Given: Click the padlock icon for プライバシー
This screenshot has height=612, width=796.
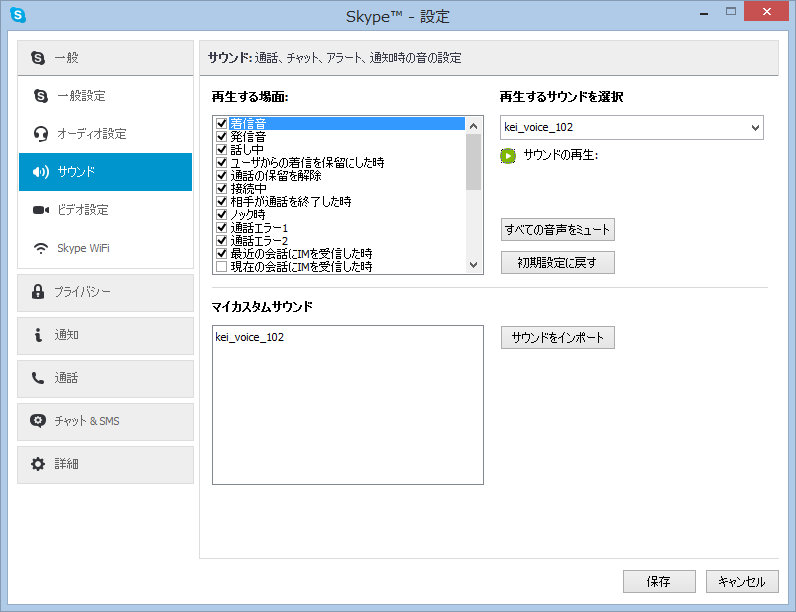Looking at the screenshot, I should 38,292.
